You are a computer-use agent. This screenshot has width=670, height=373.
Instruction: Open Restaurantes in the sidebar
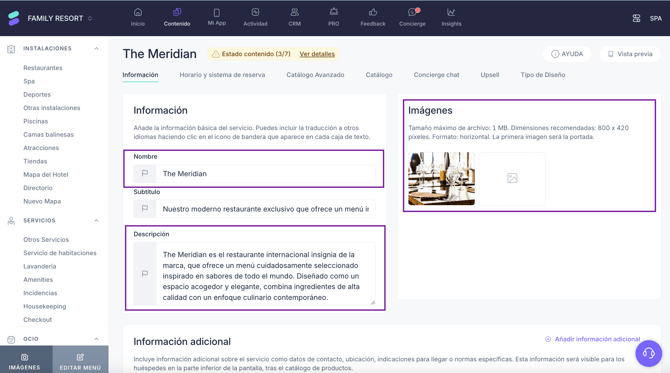point(43,68)
